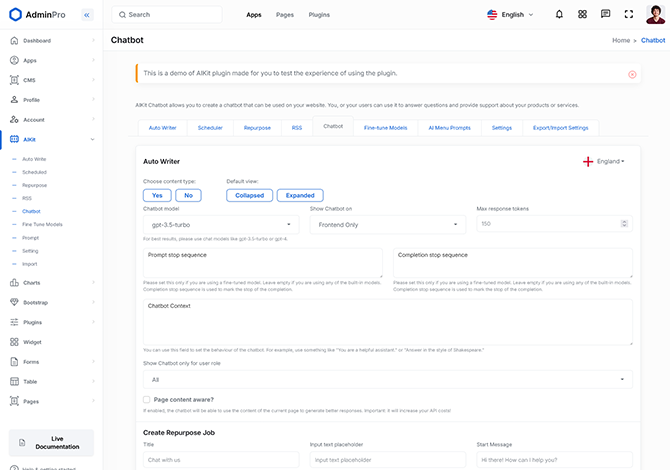The width and height of the screenshot is (670, 470).
Task: Go to Home breadcrumb link
Action: click(621, 41)
